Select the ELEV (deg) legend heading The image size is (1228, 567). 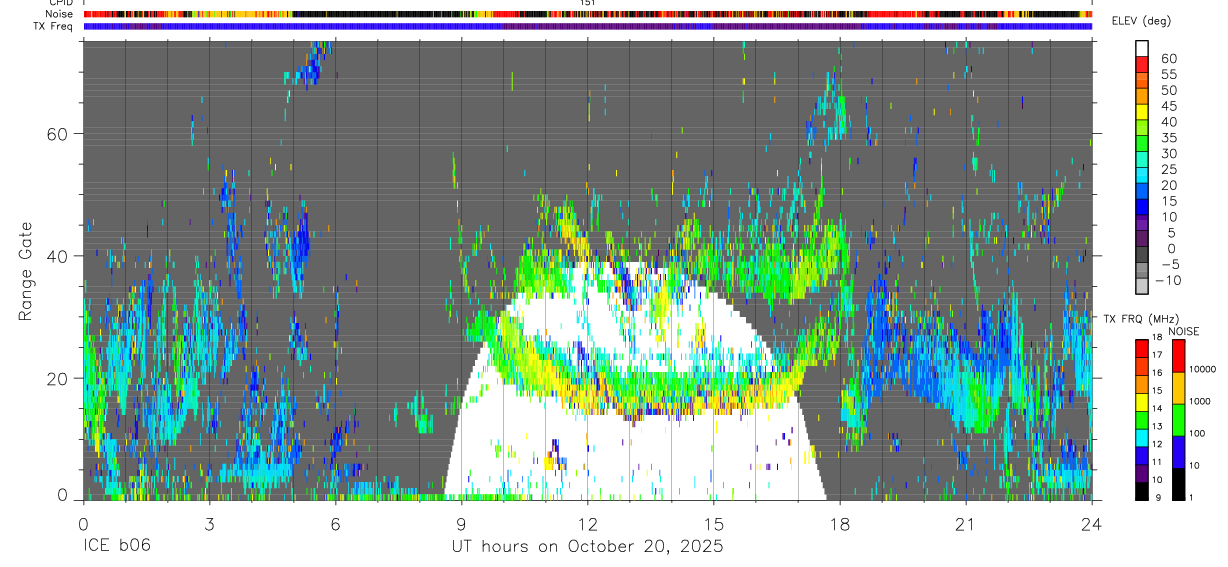(x=1141, y=21)
